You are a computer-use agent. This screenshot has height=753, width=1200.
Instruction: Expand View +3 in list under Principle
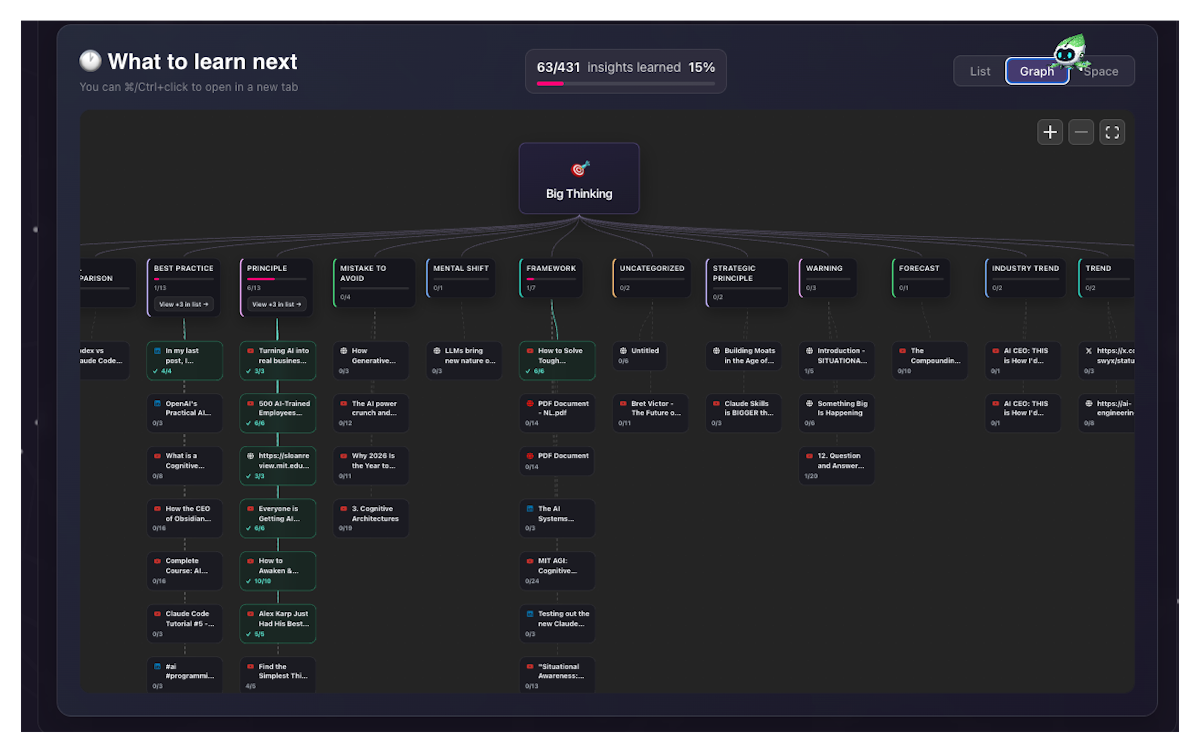(x=276, y=304)
